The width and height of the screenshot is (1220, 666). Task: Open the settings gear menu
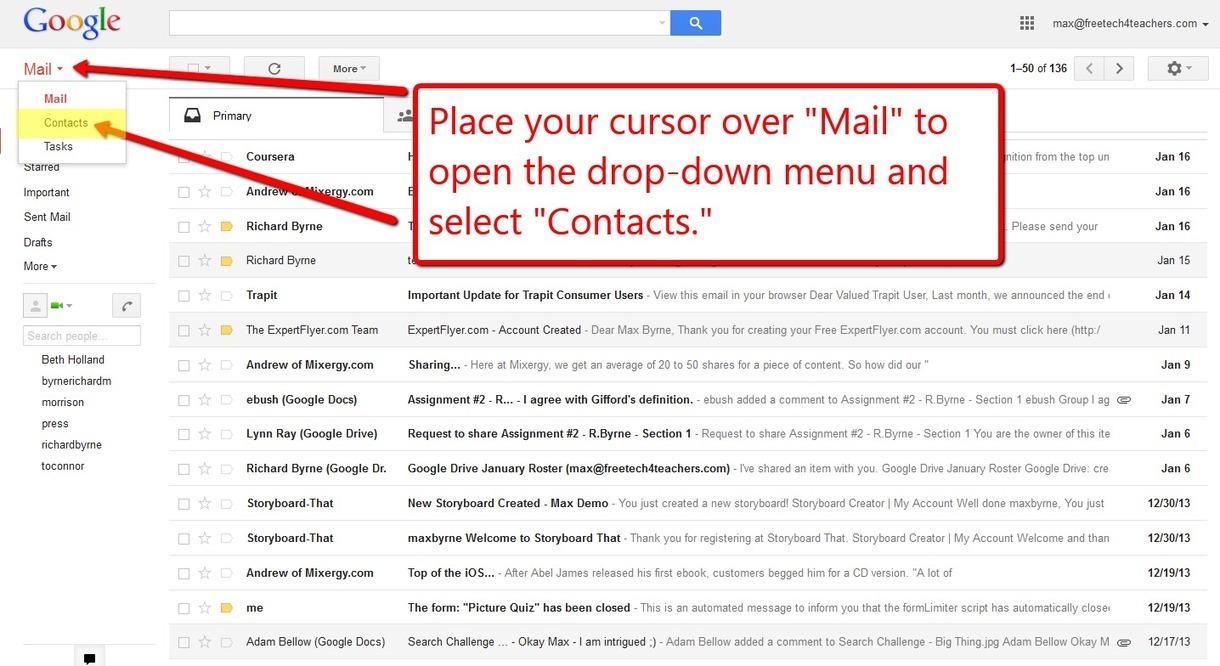coord(1179,68)
